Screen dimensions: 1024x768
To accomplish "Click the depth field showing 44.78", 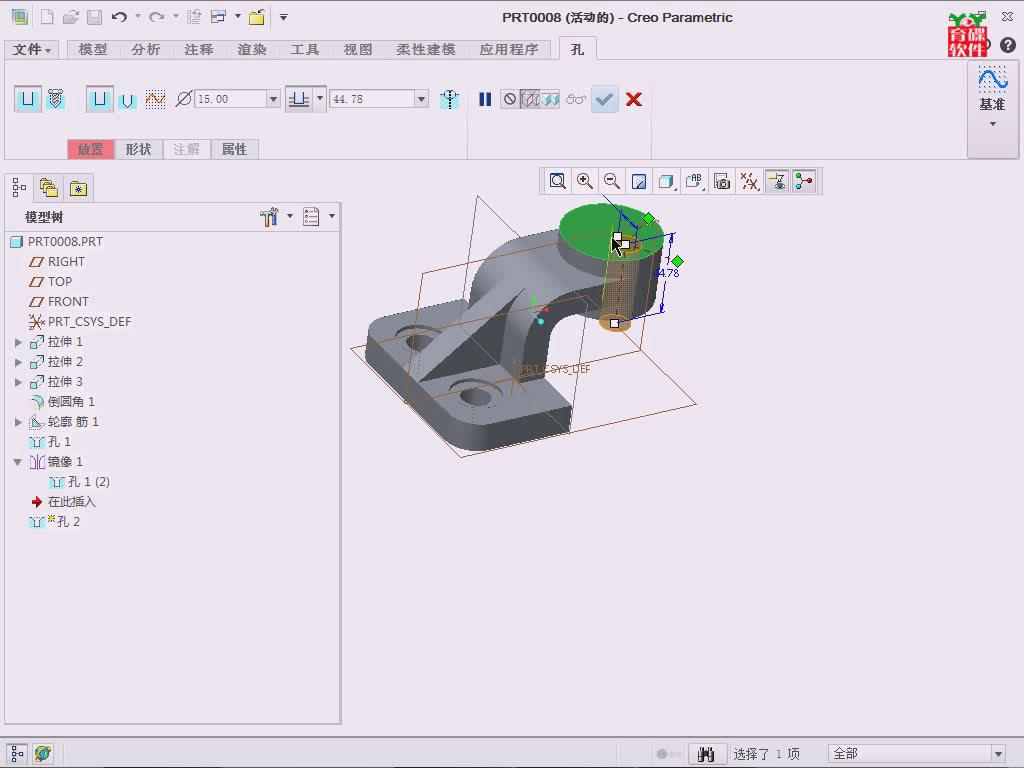I will coord(372,99).
